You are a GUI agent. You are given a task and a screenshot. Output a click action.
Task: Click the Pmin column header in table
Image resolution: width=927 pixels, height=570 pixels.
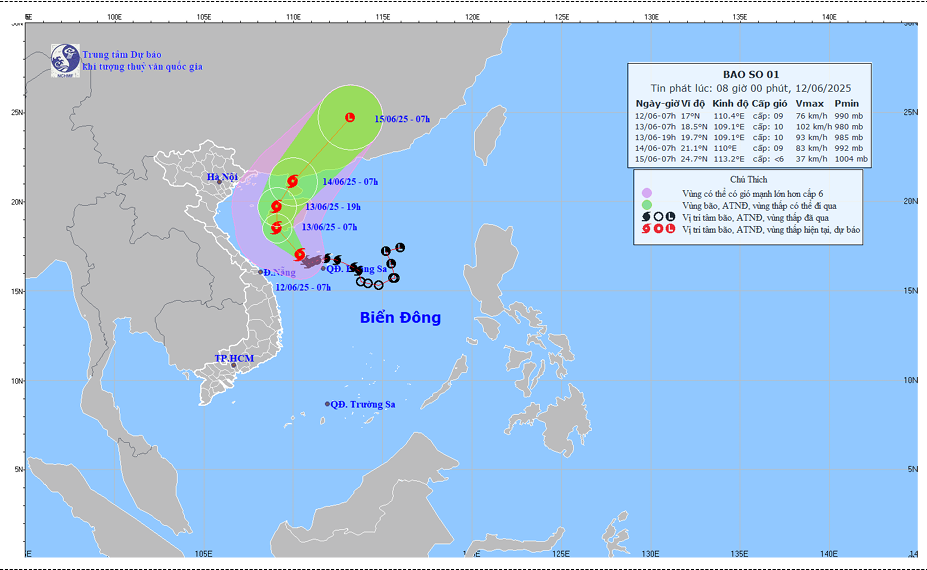click(847, 103)
